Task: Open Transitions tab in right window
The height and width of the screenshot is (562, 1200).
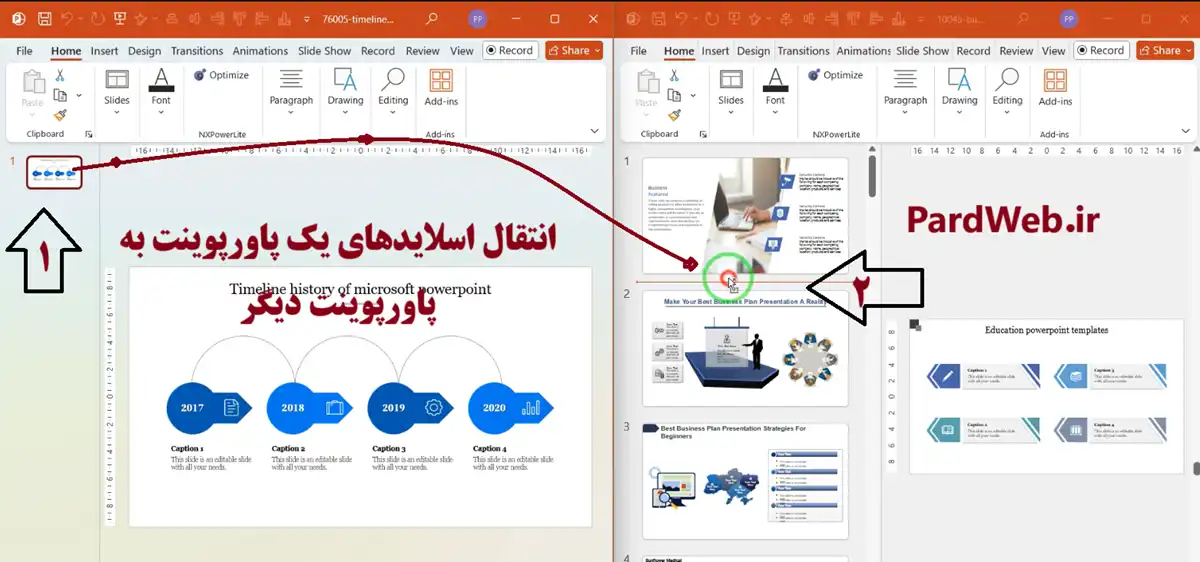Action: point(803,51)
